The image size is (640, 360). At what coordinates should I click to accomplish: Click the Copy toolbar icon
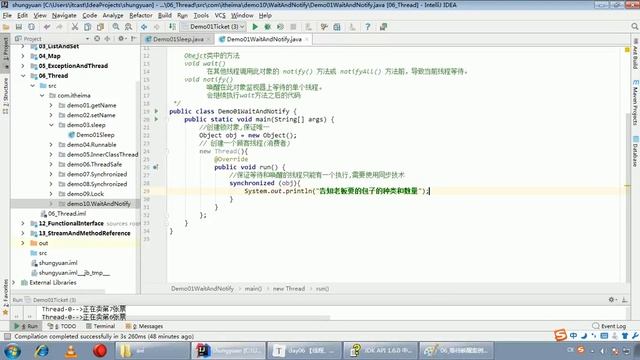[x=87, y=27]
